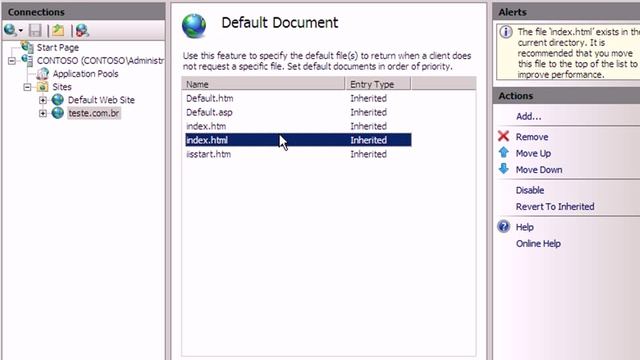Select Start Page in the Connections tree
Viewport: 640px width, 360px height.
(x=58, y=47)
